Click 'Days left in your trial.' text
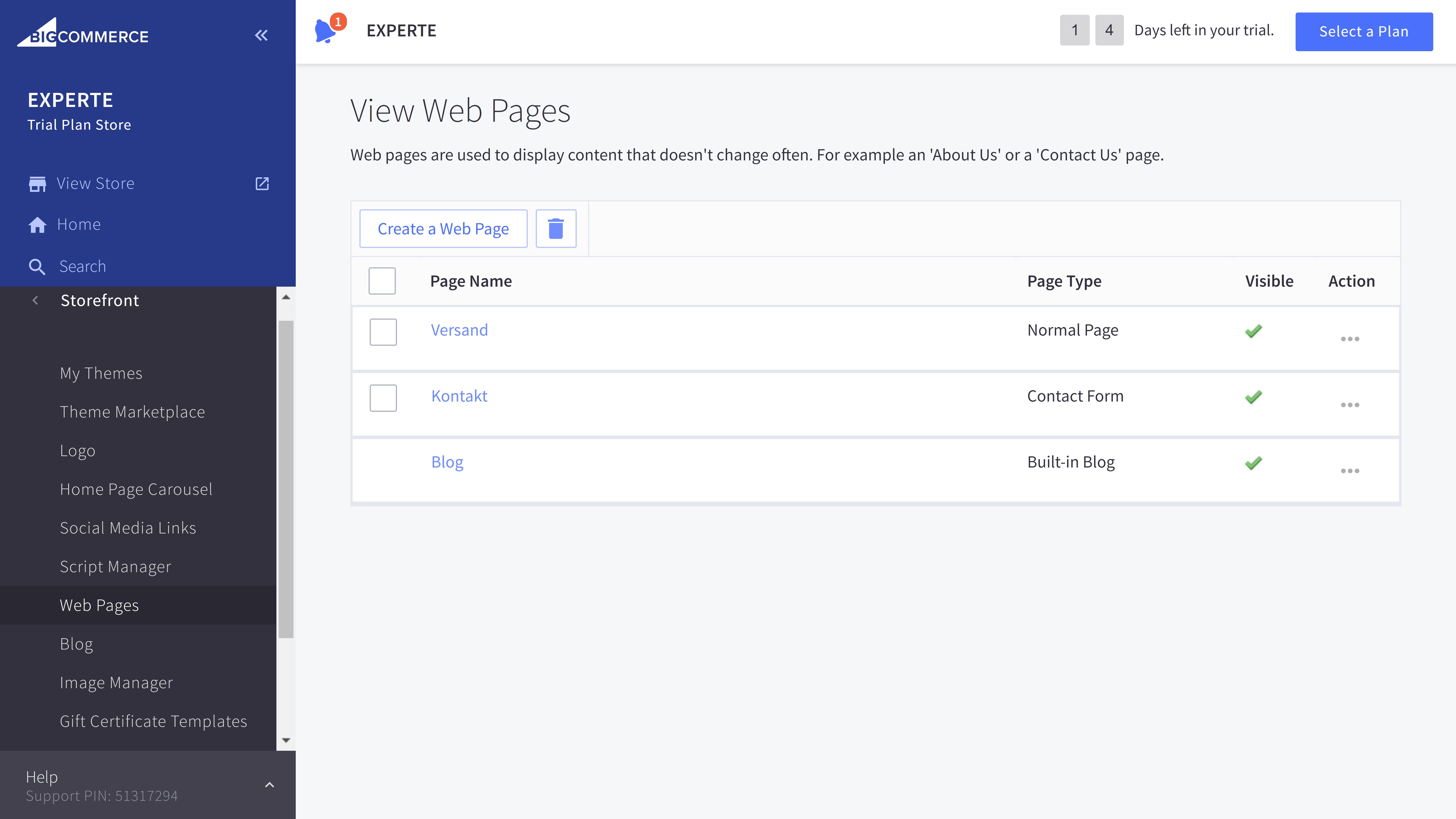Image resolution: width=1456 pixels, height=819 pixels. pos(1204,31)
